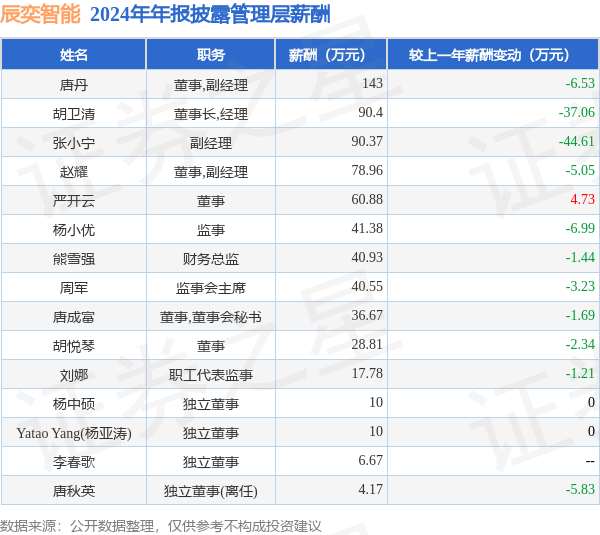
Task: Select the name cell 唐成富
Action: (x=74, y=317)
